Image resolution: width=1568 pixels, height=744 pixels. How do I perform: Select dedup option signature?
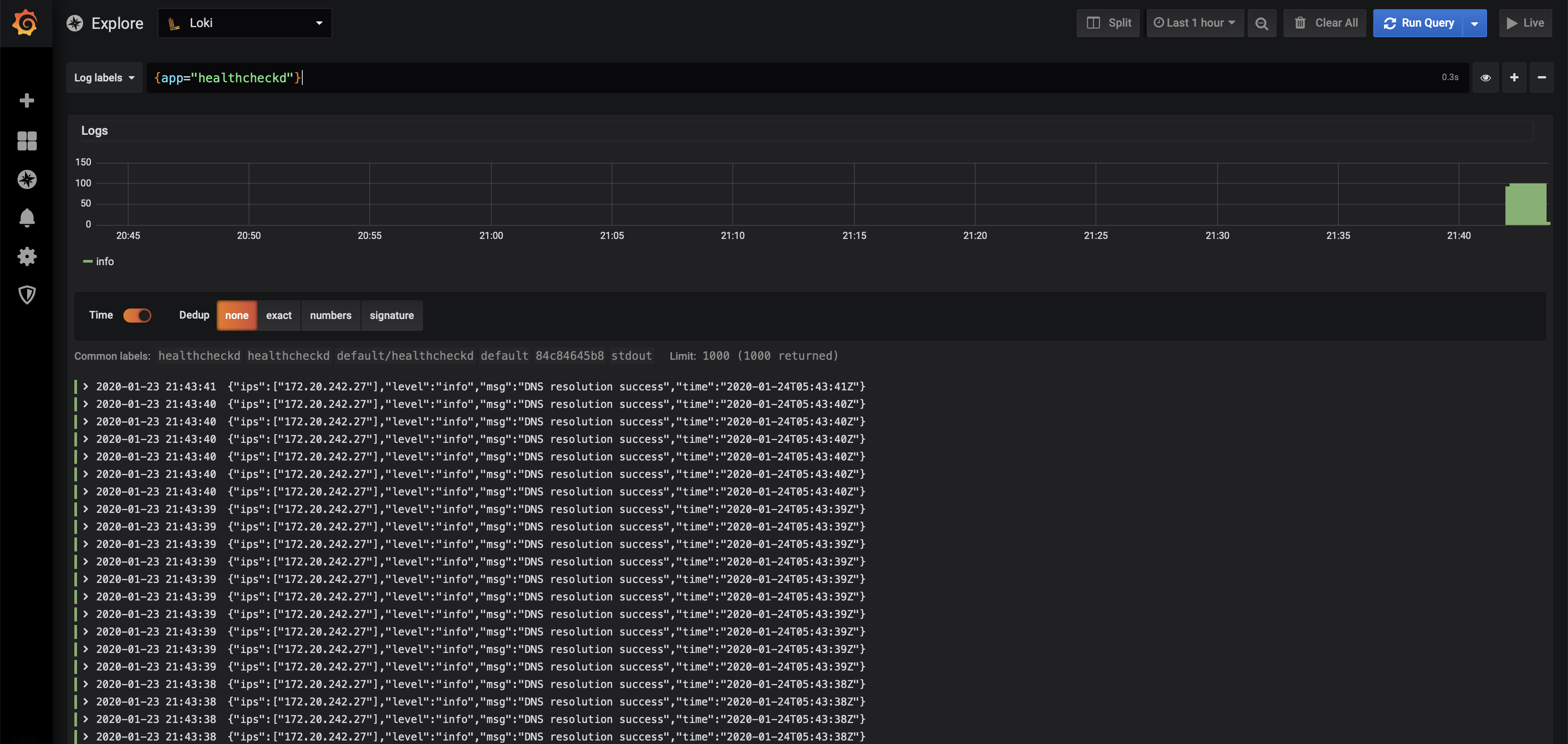coord(392,316)
